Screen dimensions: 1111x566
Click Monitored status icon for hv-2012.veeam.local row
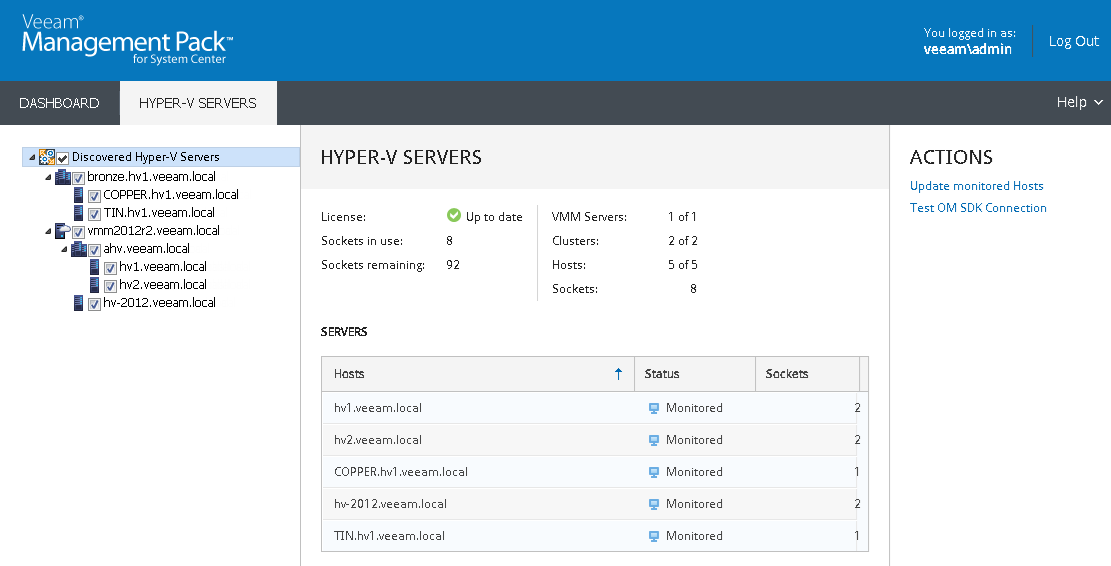[x=654, y=504]
